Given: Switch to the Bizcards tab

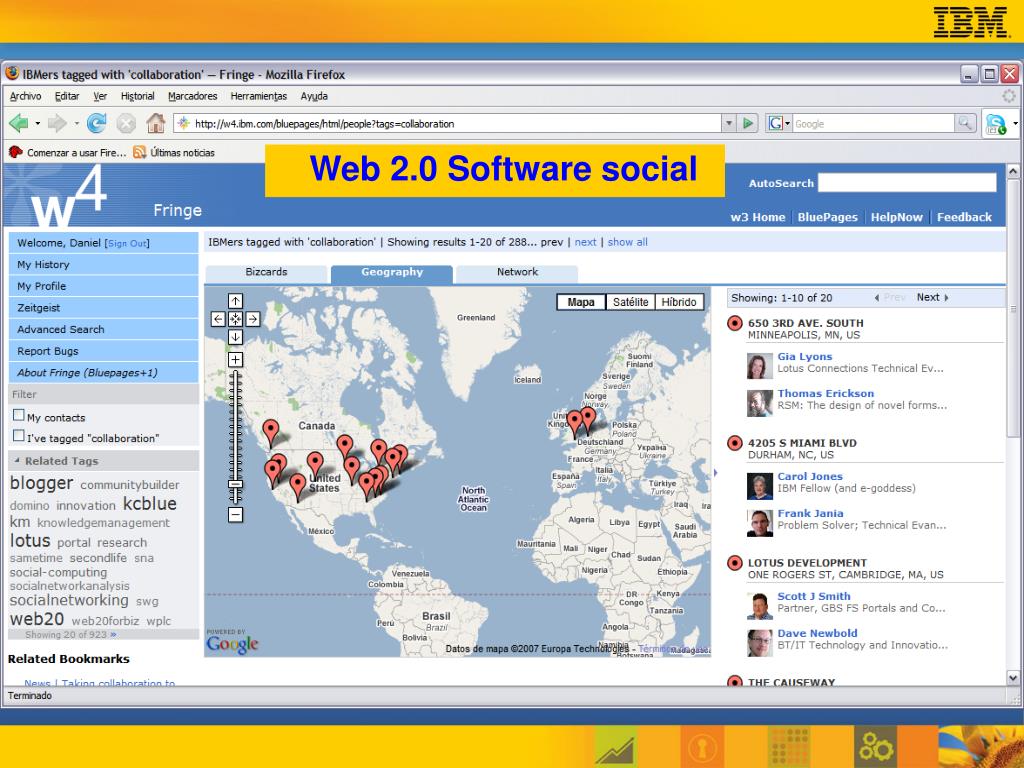Looking at the screenshot, I should 266,272.
